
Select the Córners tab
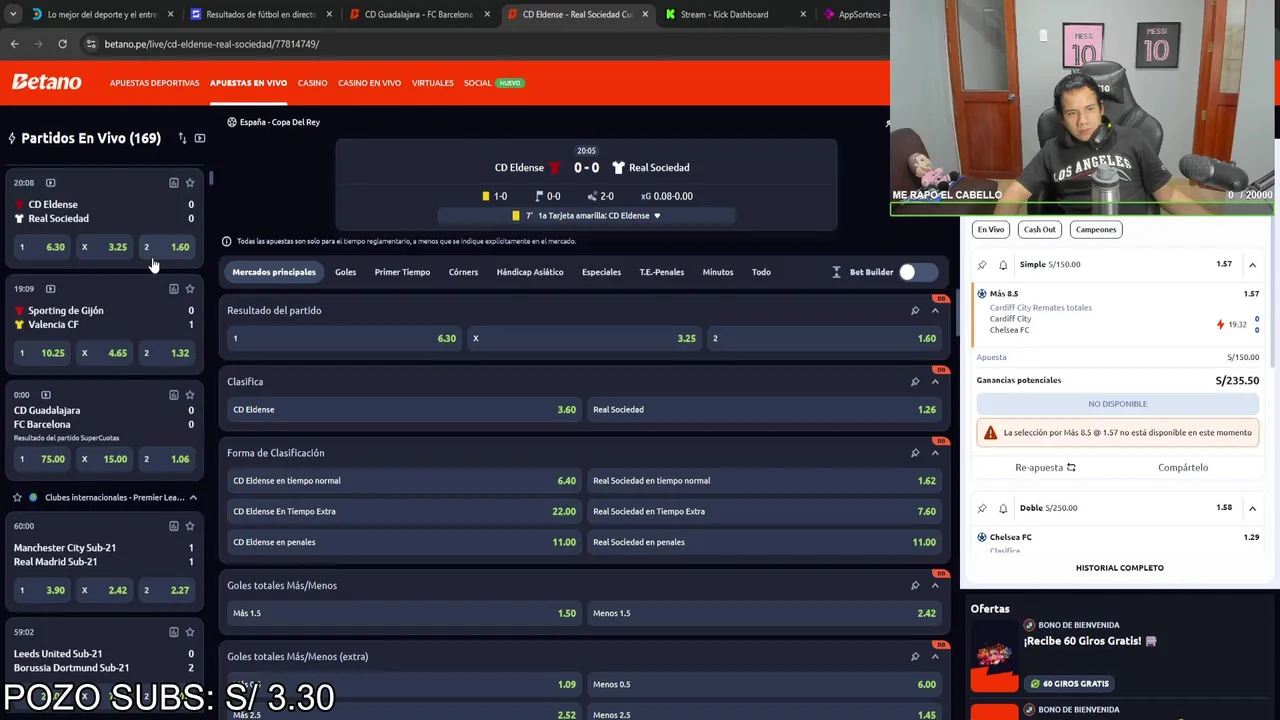pos(463,272)
